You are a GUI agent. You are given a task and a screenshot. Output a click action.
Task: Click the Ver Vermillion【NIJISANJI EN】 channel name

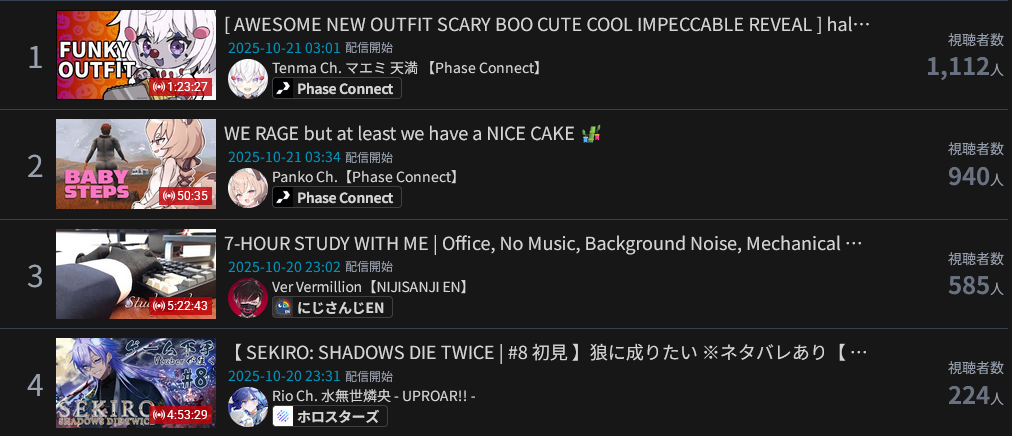[x=371, y=286]
